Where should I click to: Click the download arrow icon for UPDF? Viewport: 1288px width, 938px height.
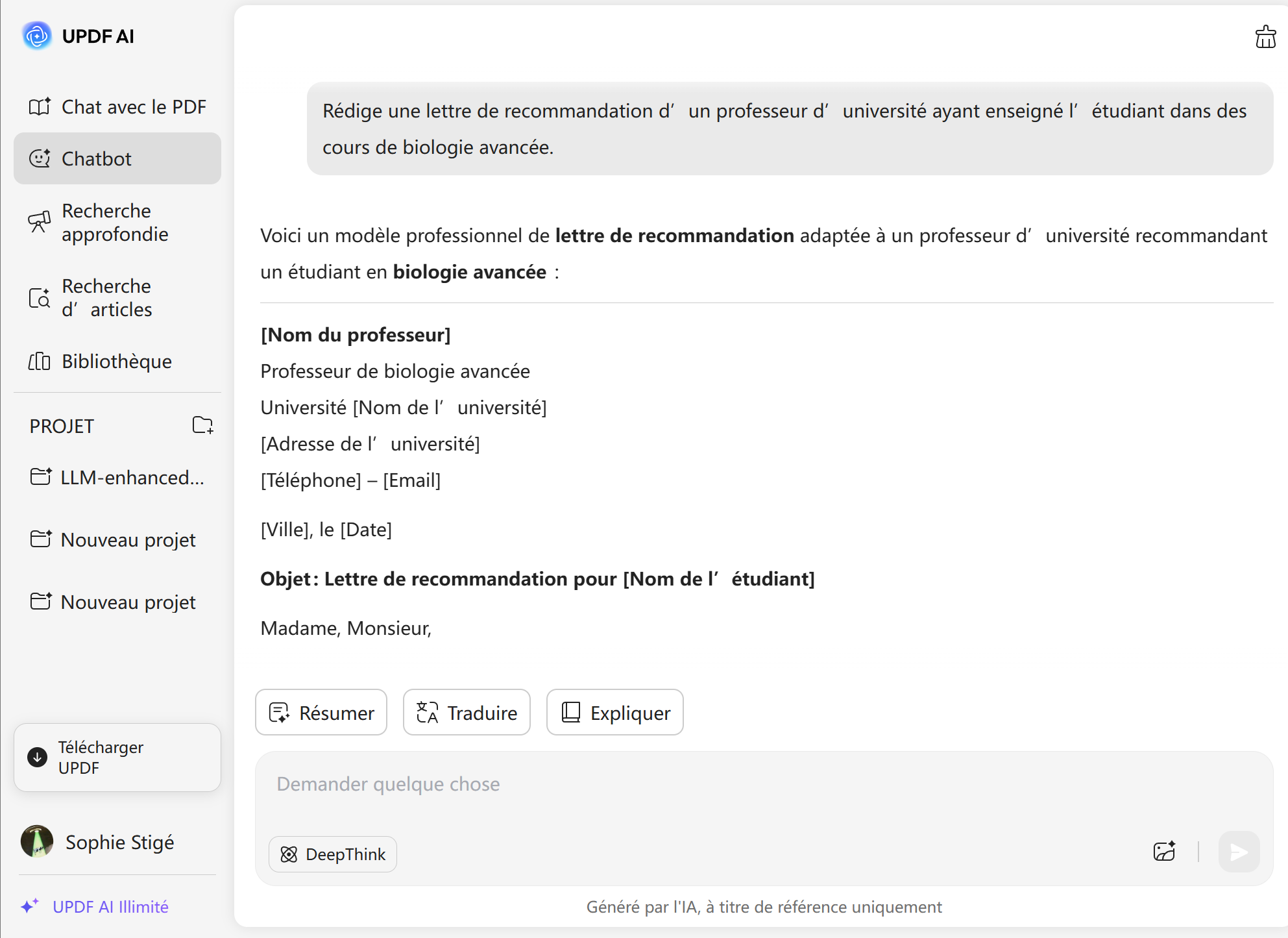[x=38, y=757]
